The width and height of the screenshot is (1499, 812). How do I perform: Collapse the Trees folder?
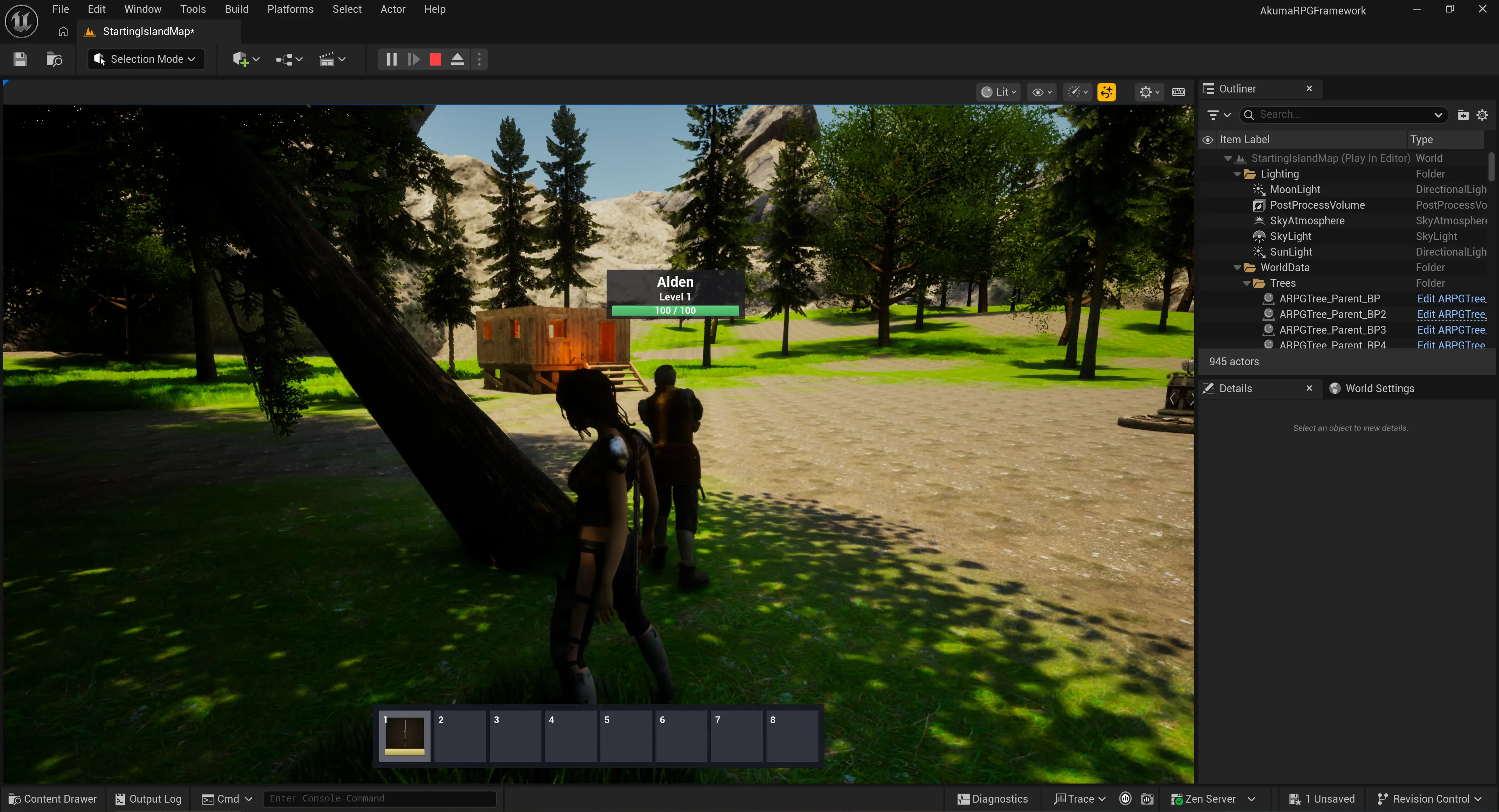(1246, 283)
